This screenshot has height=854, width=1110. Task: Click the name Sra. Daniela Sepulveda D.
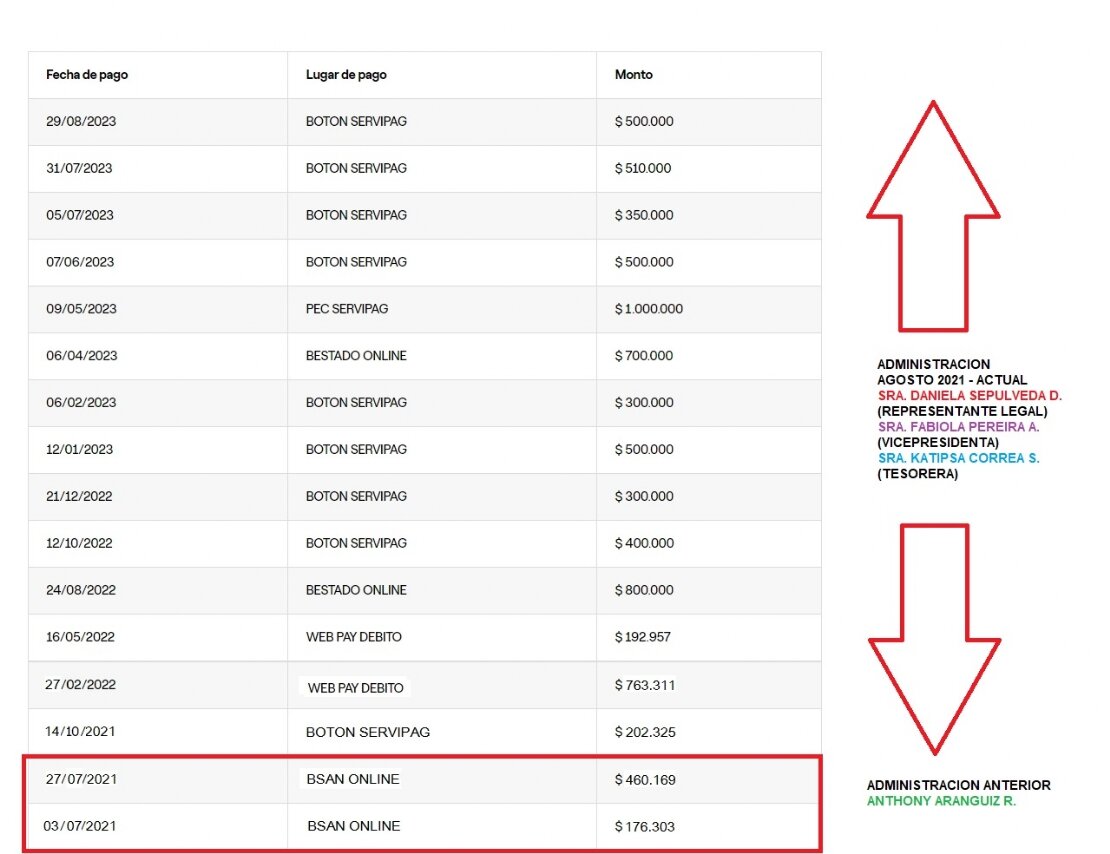969,396
